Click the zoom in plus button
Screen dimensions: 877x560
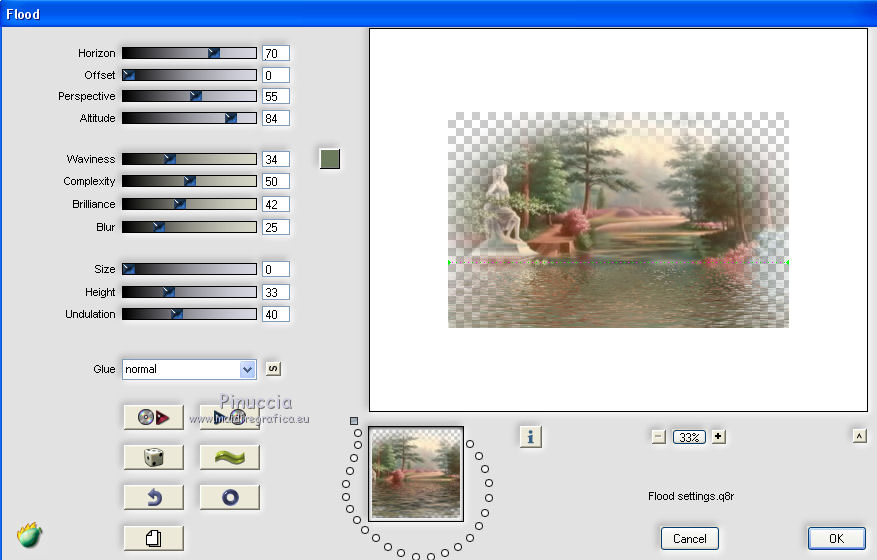[x=718, y=436]
